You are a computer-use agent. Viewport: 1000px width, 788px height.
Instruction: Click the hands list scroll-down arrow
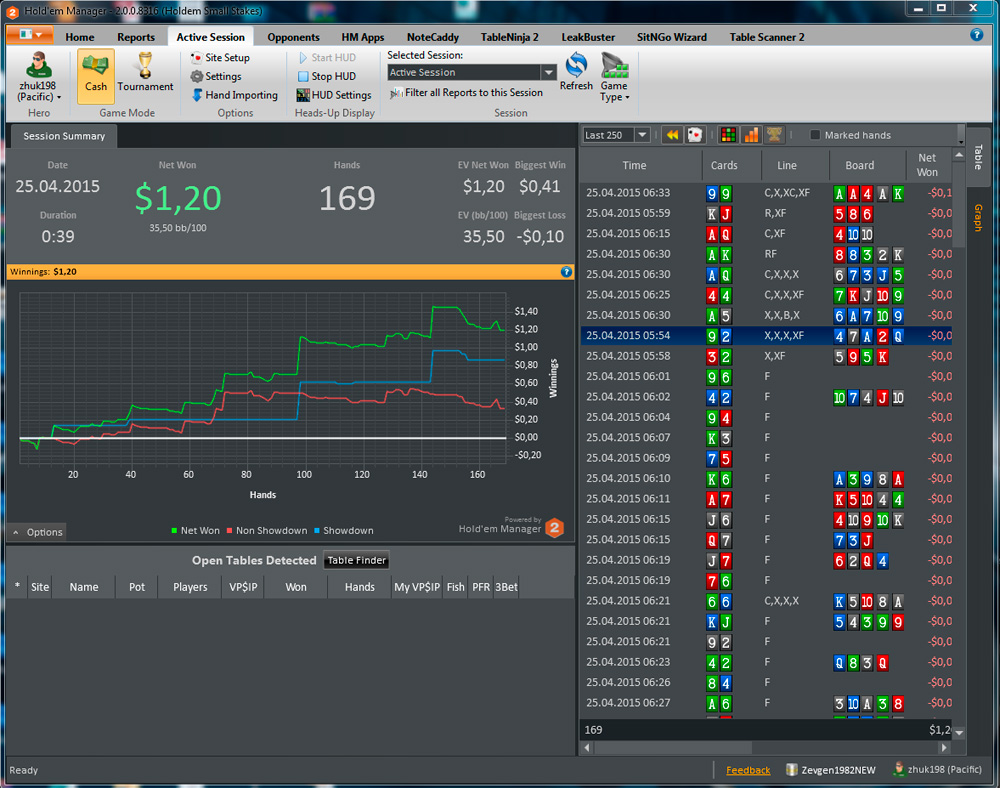tap(959, 733)
